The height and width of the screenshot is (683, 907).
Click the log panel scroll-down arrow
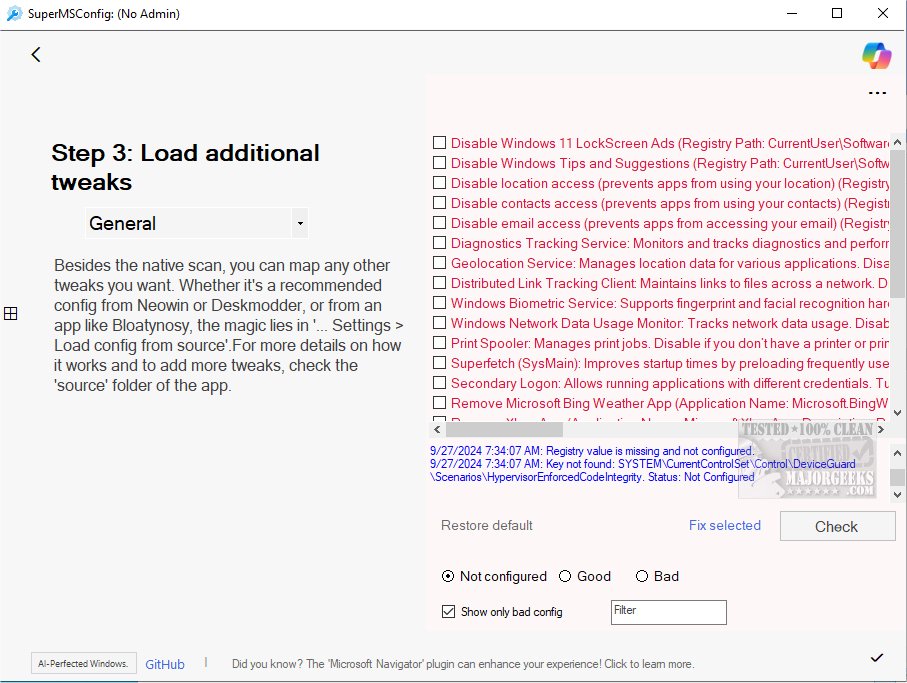[x=897, y=494]
